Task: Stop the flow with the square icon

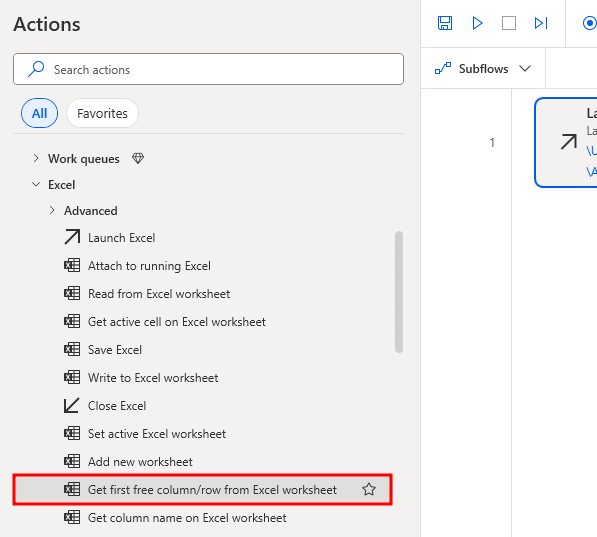Action: (x=509, y=23)
